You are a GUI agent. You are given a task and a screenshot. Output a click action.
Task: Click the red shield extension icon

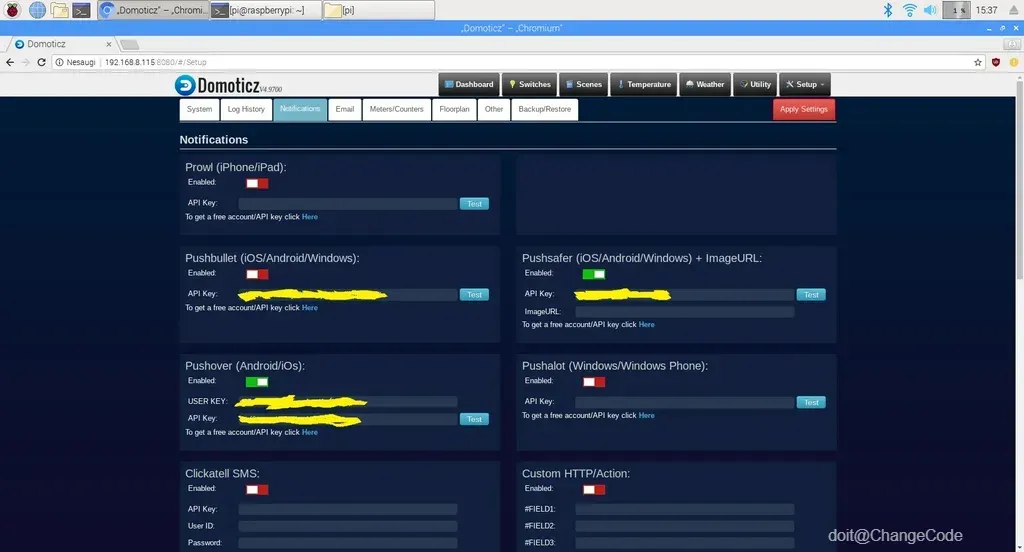click(996, 62)
